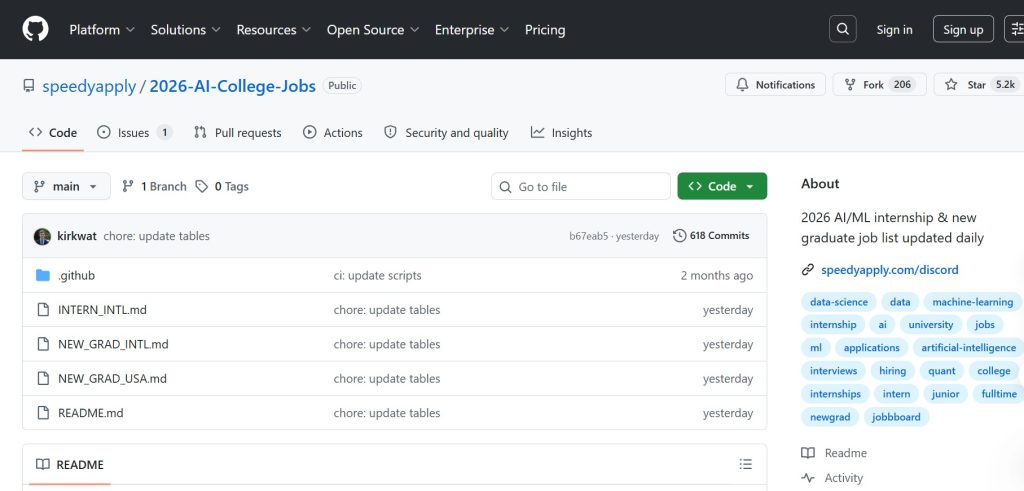View the 618 Commits history
Screen dimensions: 1024x491
(x=711, y=236)
